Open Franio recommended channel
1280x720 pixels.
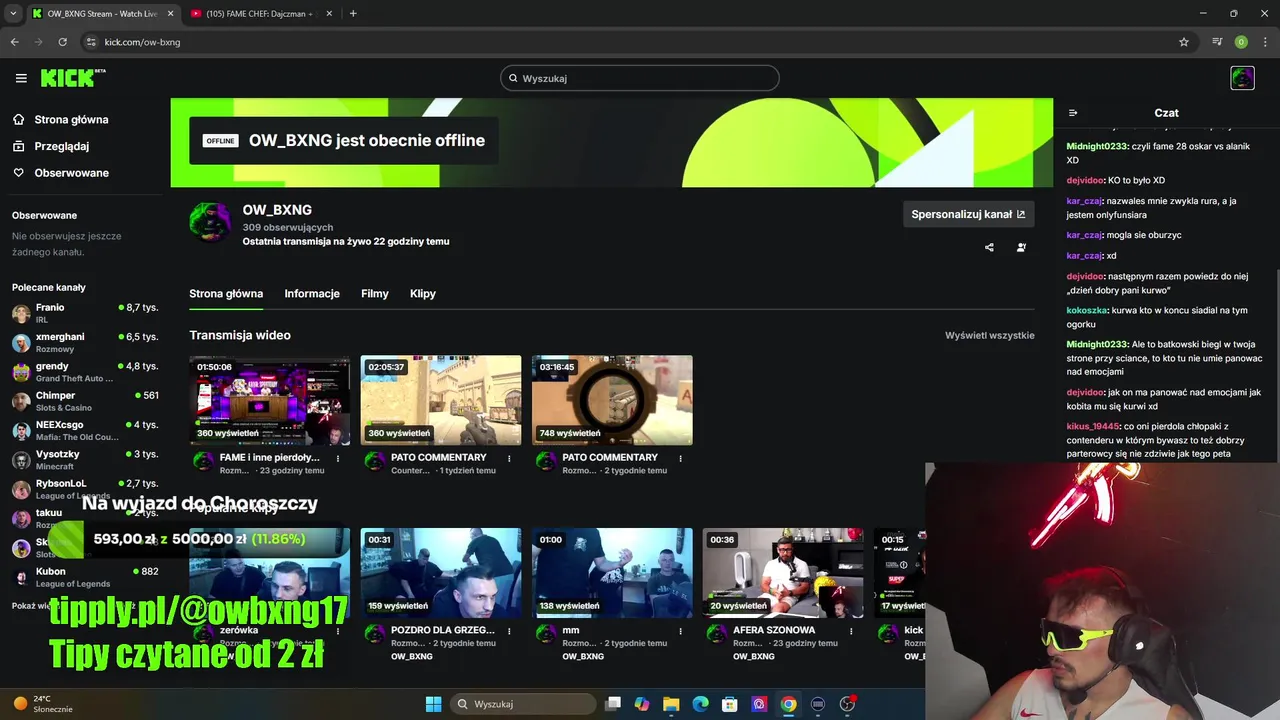85,313
